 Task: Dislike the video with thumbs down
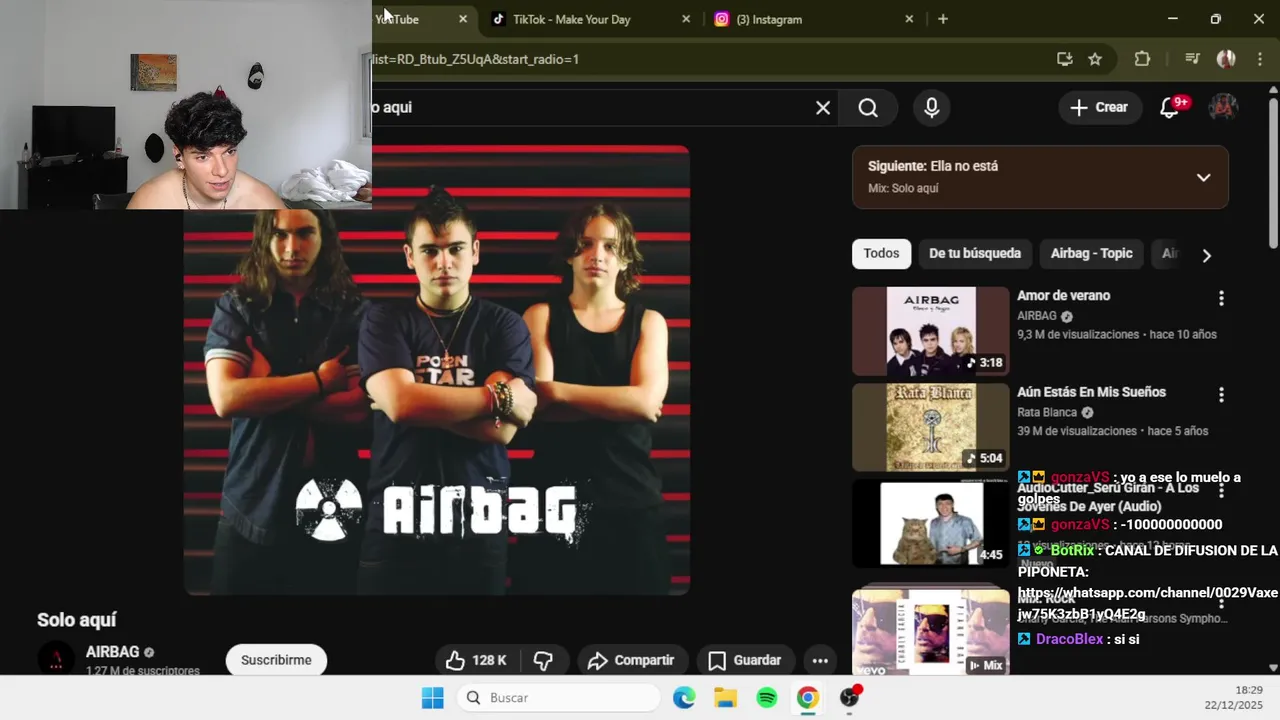[x=543, y=660]
